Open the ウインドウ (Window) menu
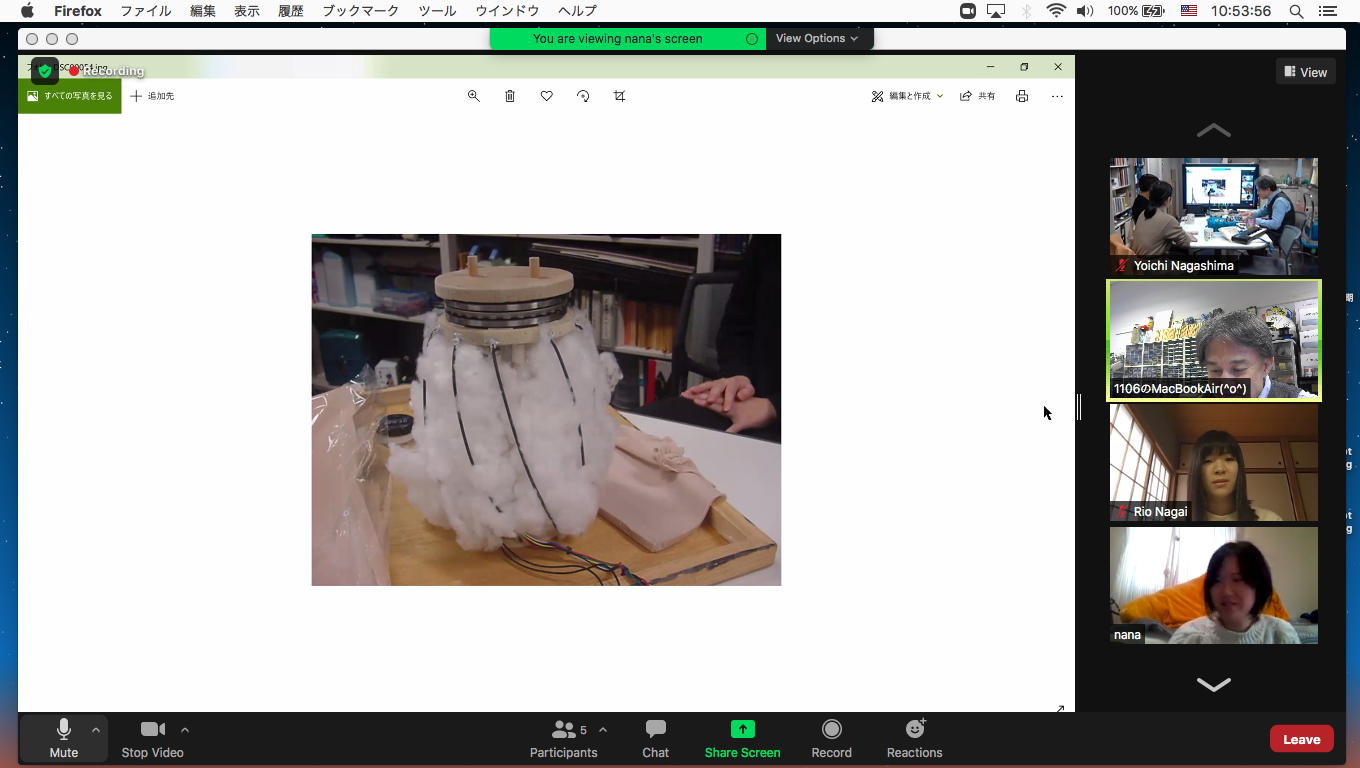This screenshot has width=1360, height=768. (x=507, y=11)
